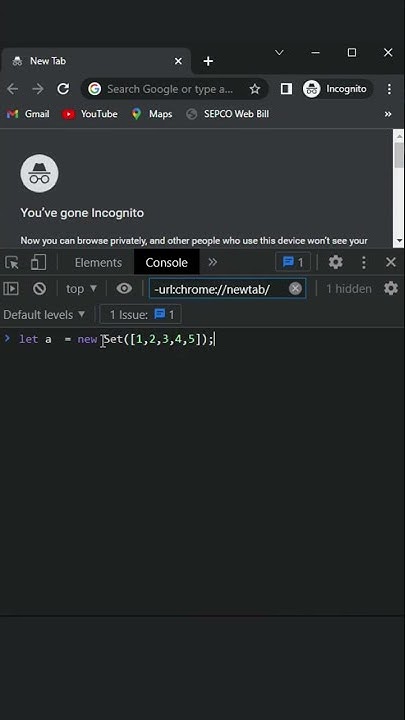Bookmark page with the star icon
405x720 pixels.
point(255,89)
